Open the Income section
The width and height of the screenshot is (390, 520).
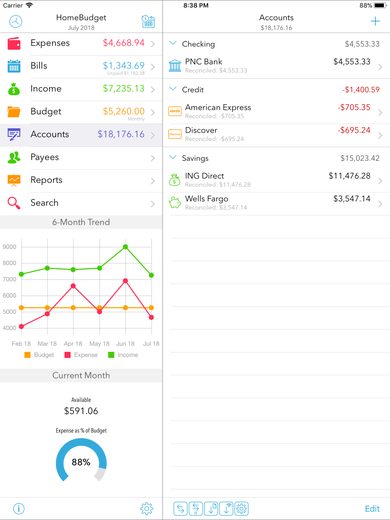coord(81,89)
